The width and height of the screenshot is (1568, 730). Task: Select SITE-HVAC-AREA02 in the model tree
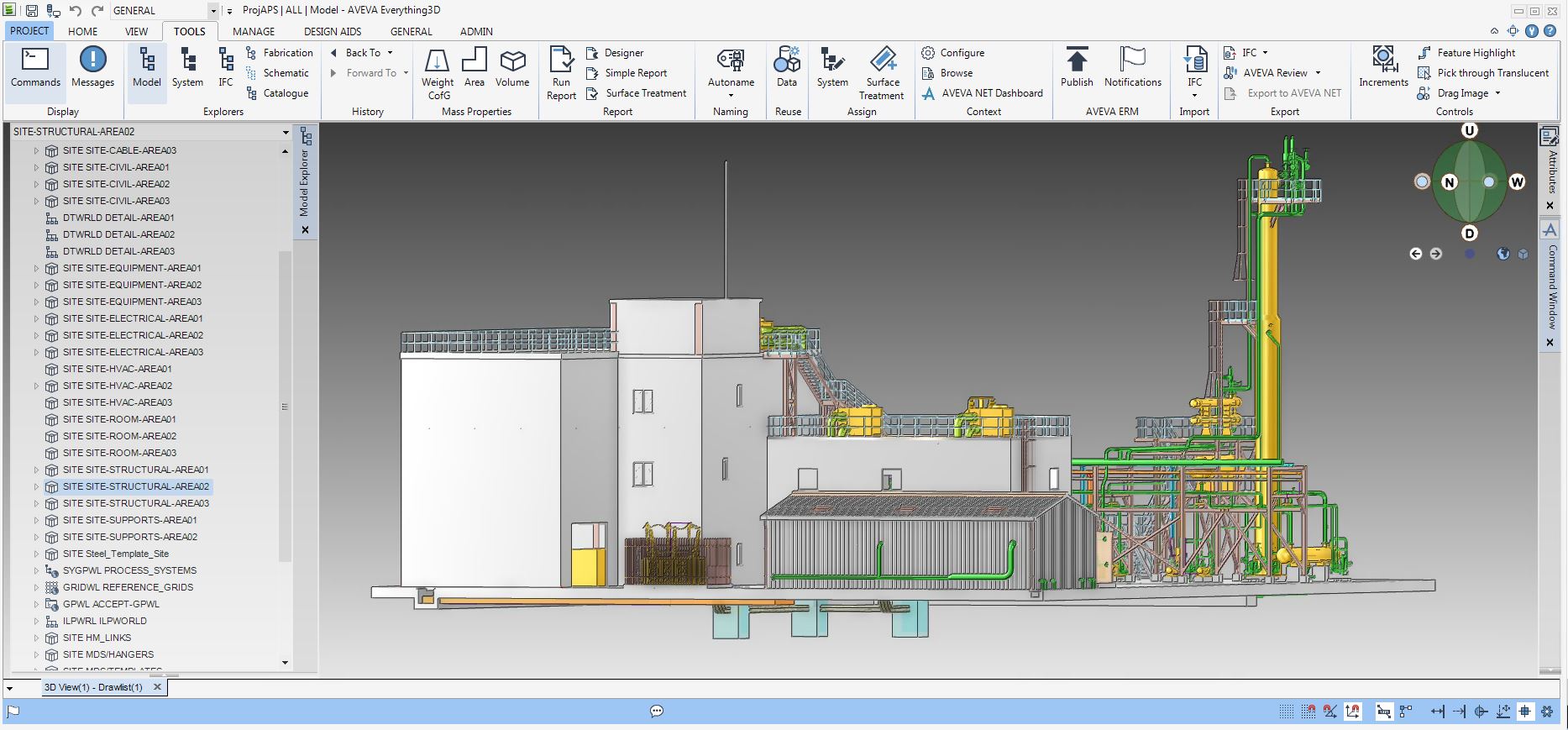(117, 386)
